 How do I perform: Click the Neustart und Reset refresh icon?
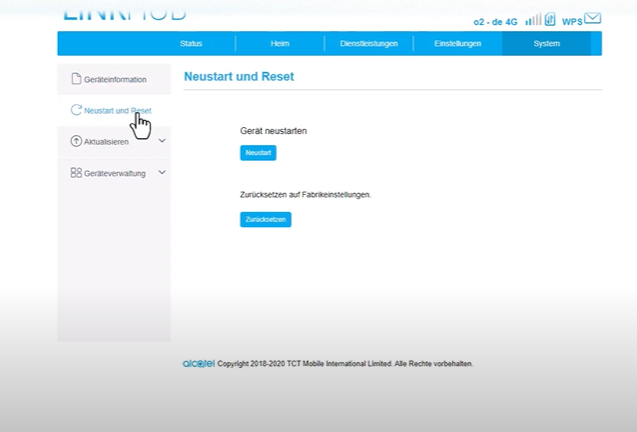[x=76, y=110]
